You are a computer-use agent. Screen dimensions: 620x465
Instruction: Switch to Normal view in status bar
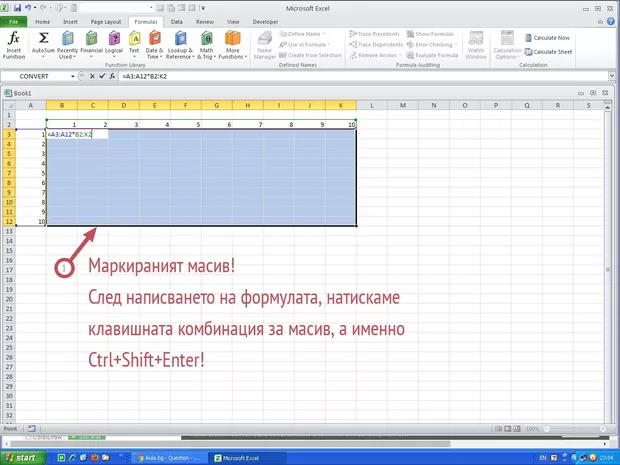499,429
